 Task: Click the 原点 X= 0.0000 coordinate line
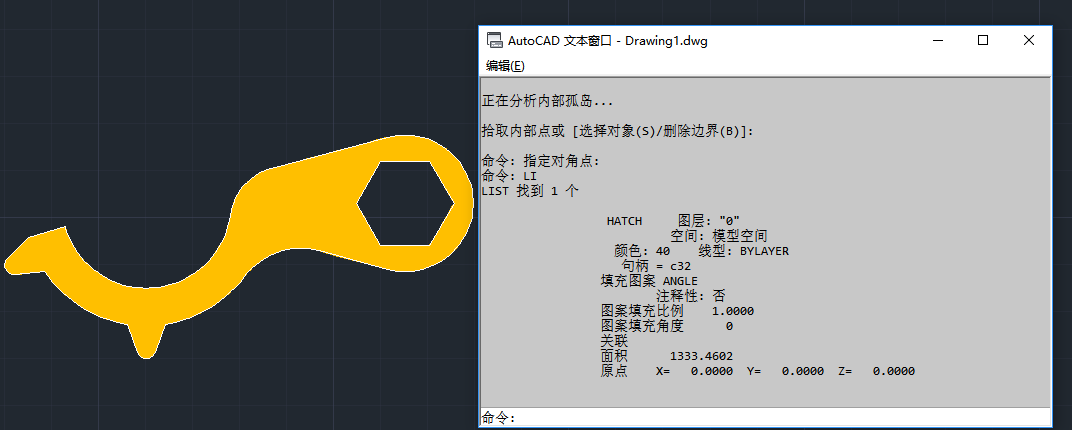[x=757, y=371]
